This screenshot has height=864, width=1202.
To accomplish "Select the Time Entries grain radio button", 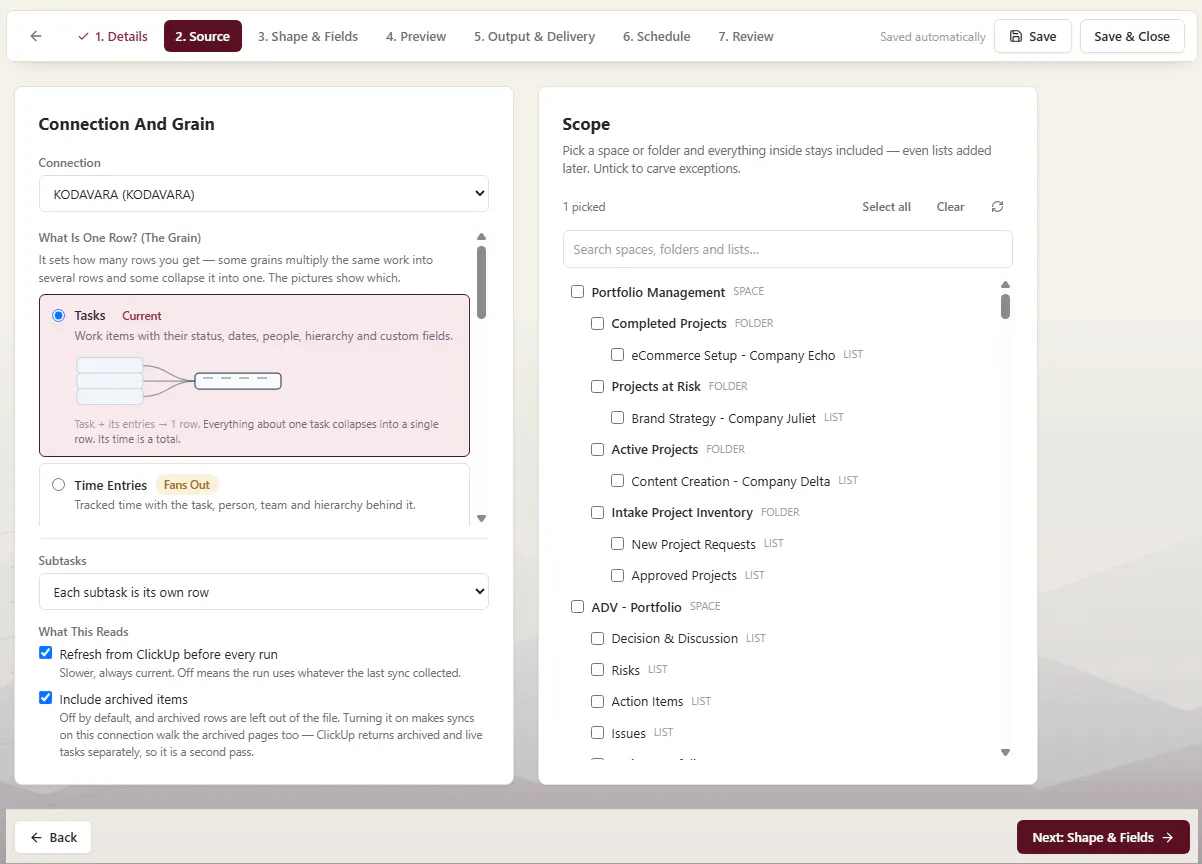I will [58, 485].
